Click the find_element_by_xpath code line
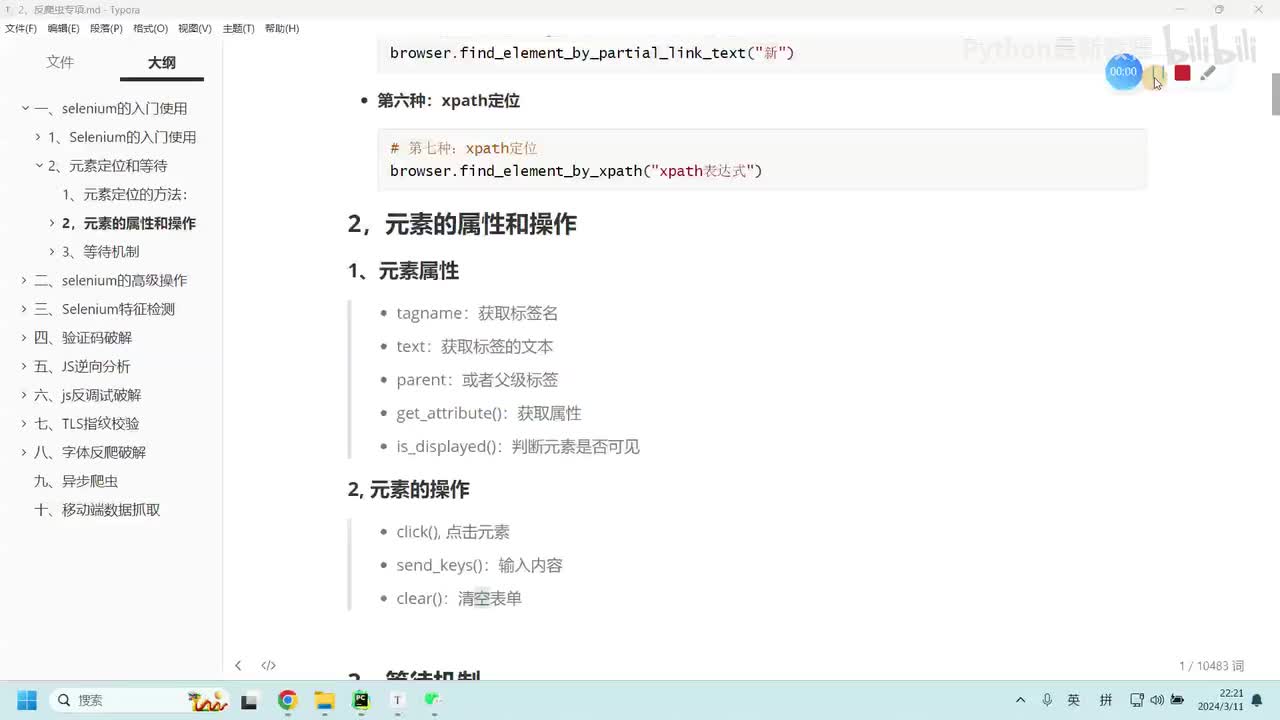 coord(576,171)
